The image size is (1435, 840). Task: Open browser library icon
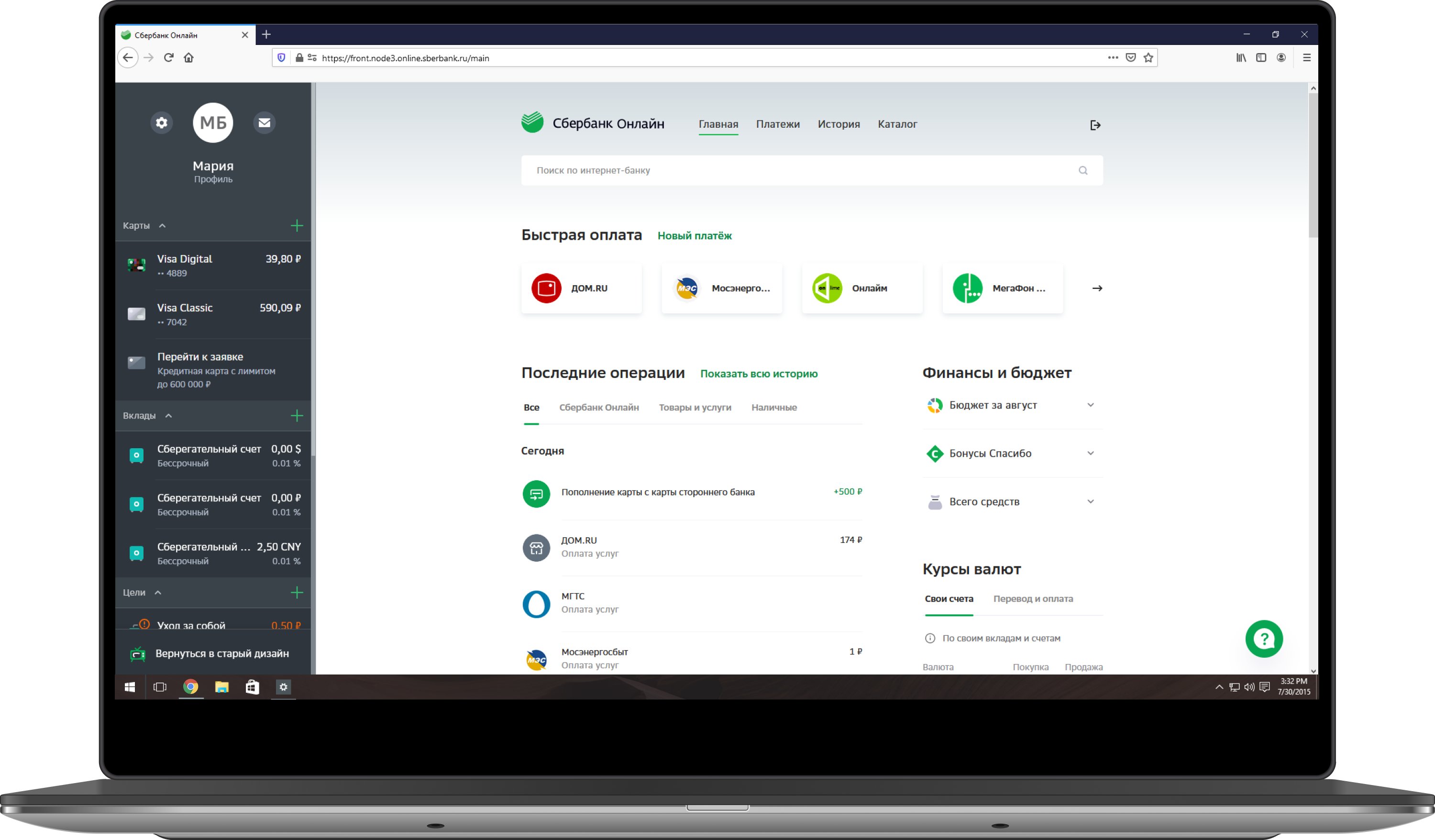pos(1241,57)
